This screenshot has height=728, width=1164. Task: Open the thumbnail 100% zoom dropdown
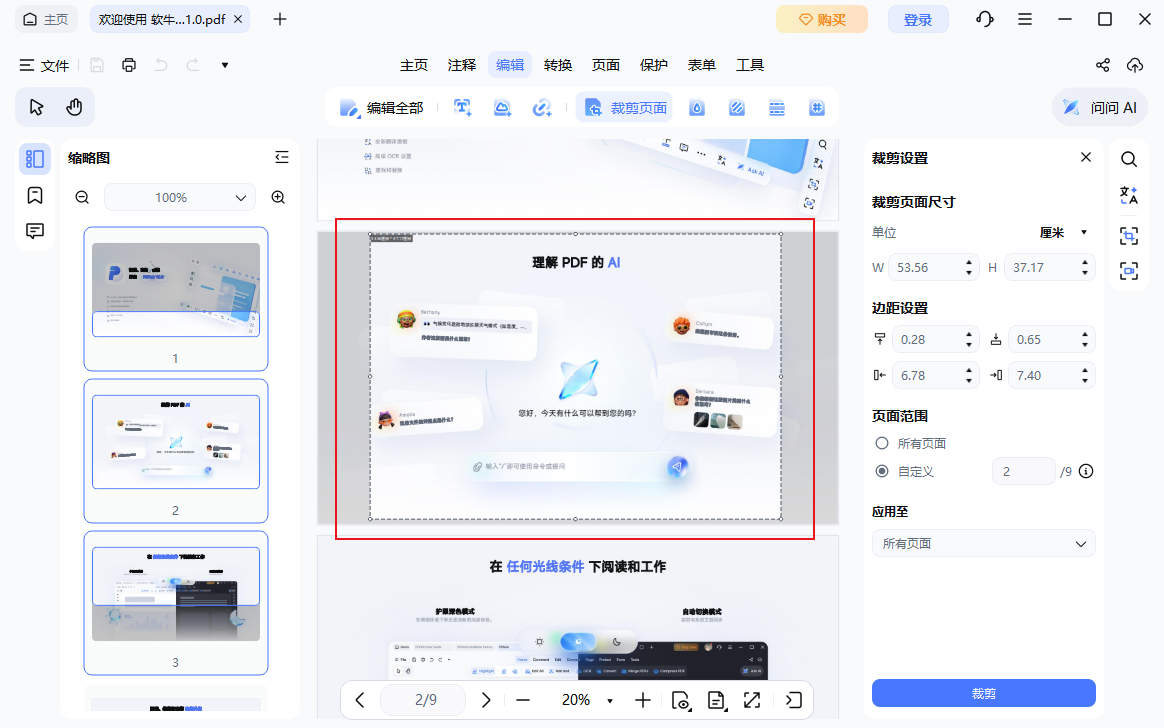[180, 197]
